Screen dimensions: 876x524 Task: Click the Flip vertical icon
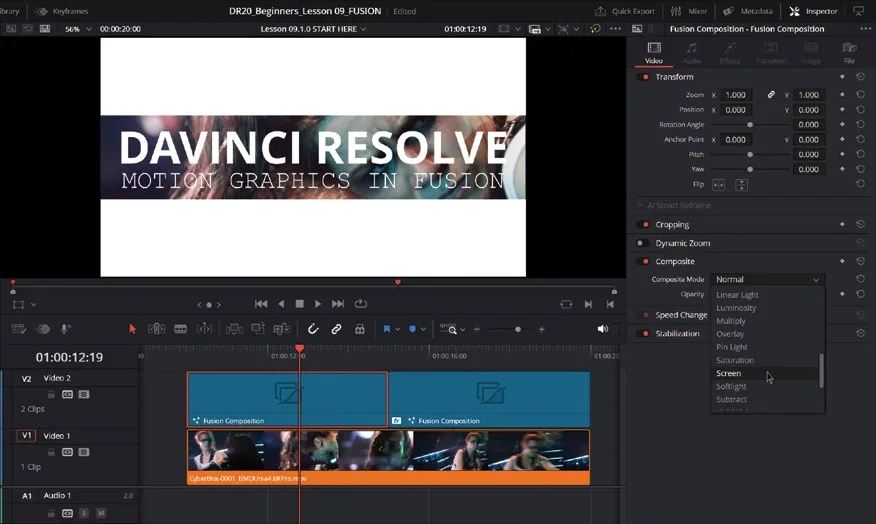(x=741, y=185)
